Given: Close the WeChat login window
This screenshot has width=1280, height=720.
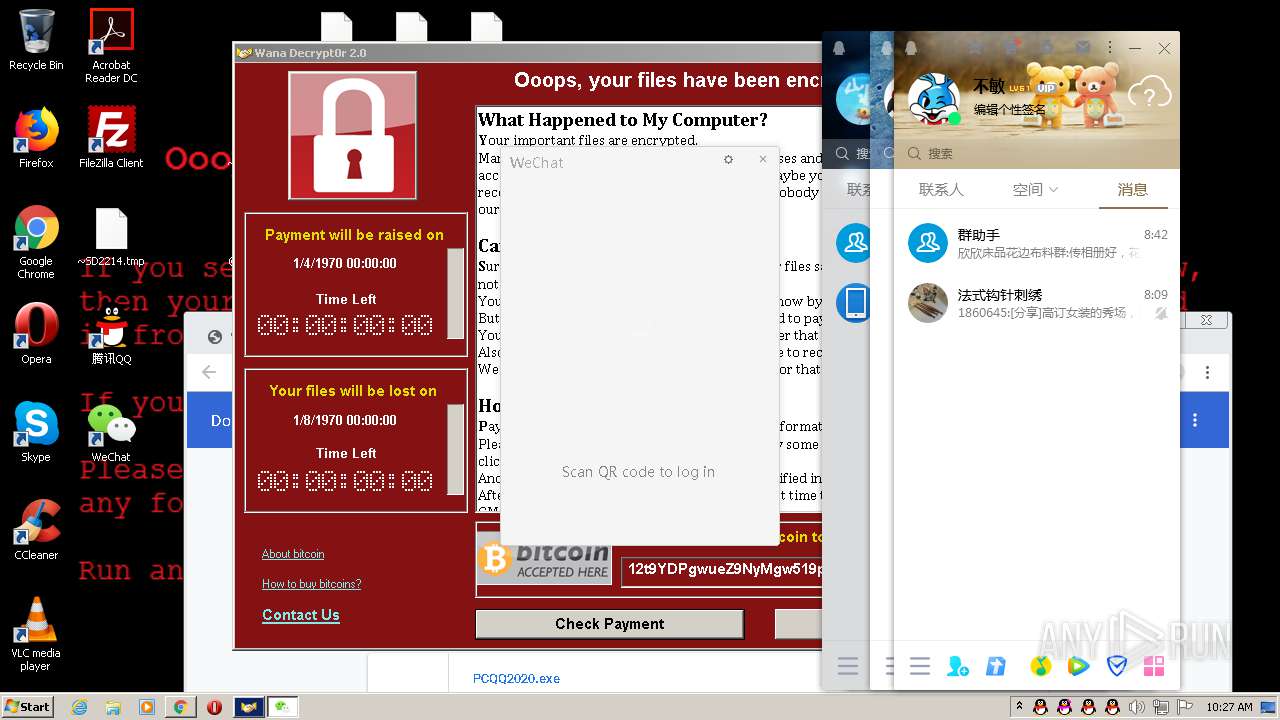Looking at the screenshot, I should click(x=763, y=159).
